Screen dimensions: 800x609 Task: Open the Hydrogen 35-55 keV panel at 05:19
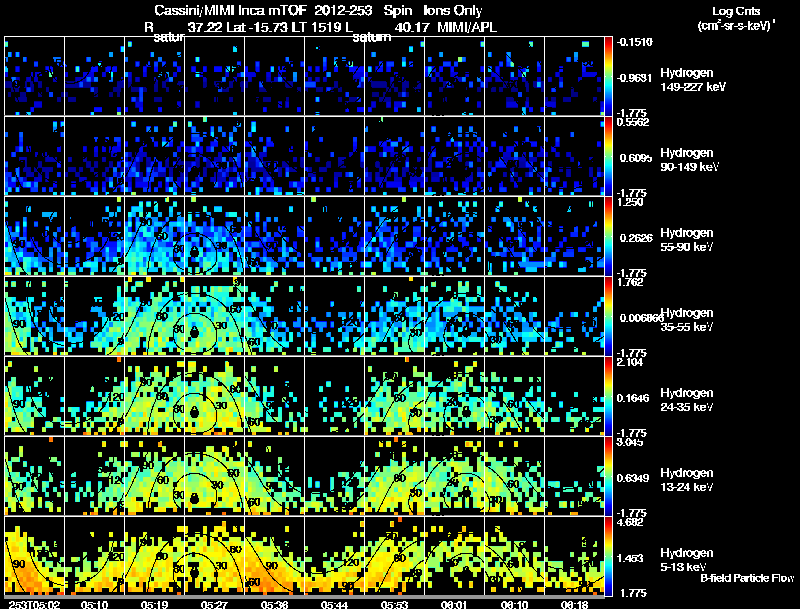point(154,316)
